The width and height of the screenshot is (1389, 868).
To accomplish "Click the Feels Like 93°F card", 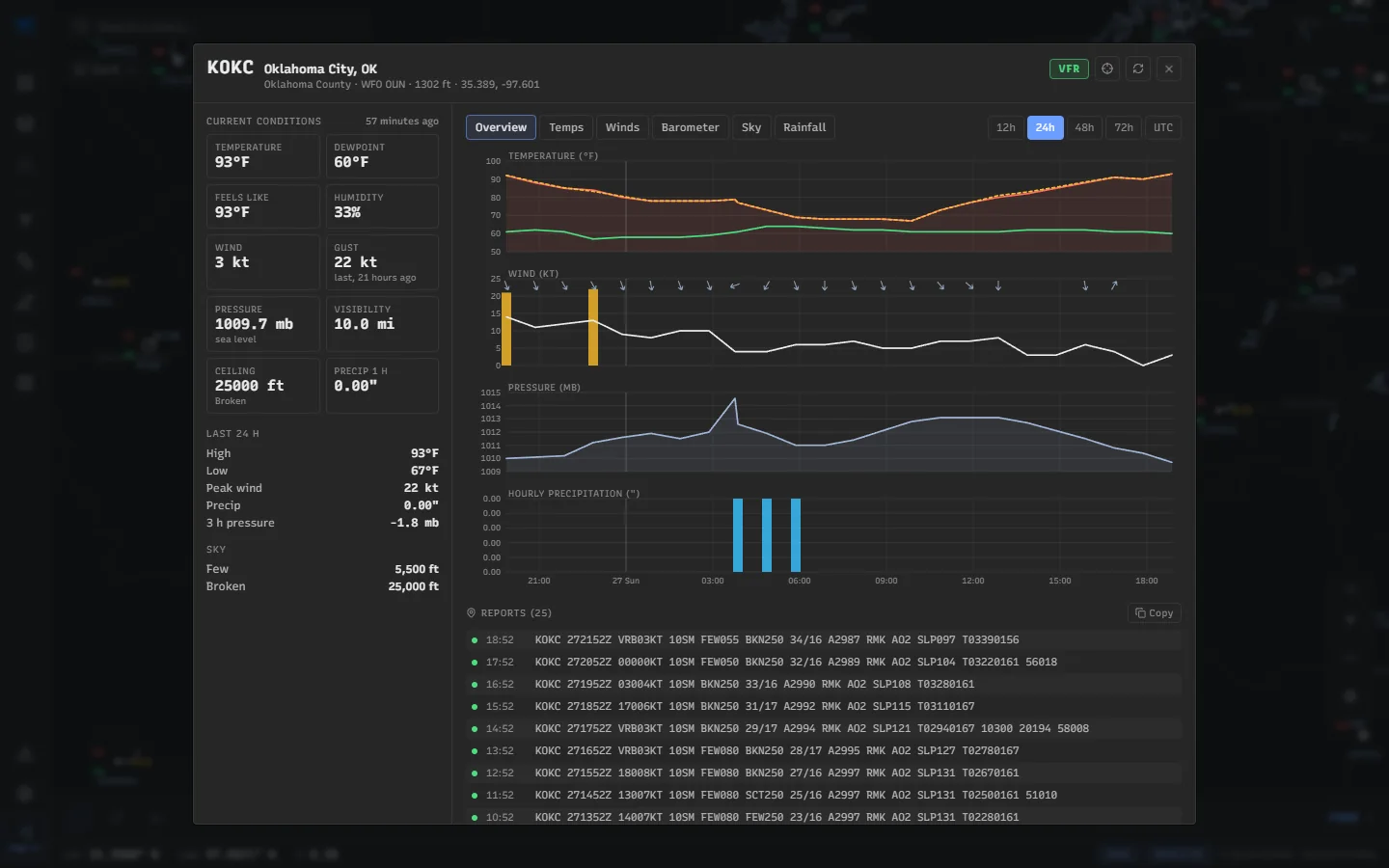I will [x=262, y=206].
